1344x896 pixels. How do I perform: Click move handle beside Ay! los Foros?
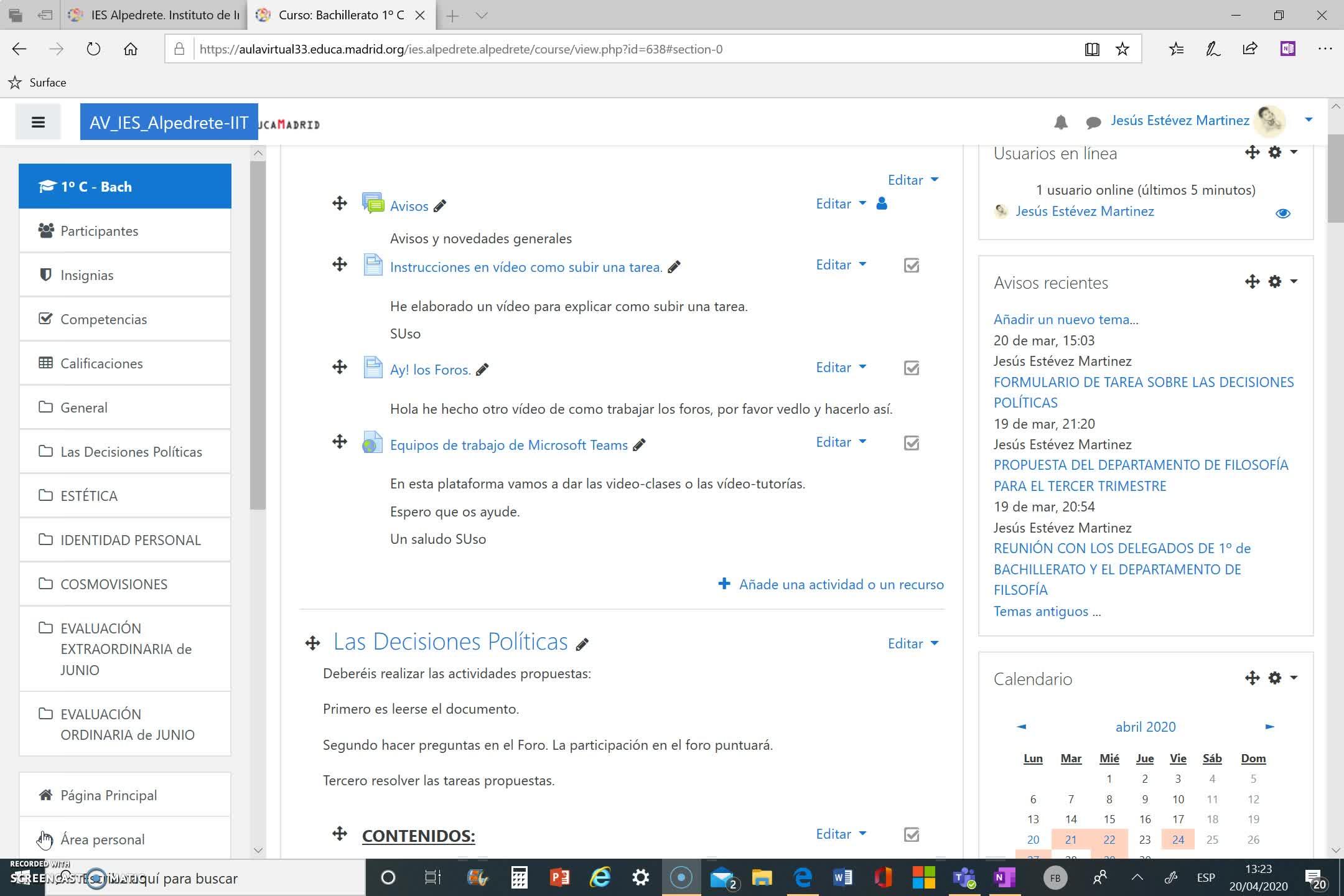pos(340,367)
